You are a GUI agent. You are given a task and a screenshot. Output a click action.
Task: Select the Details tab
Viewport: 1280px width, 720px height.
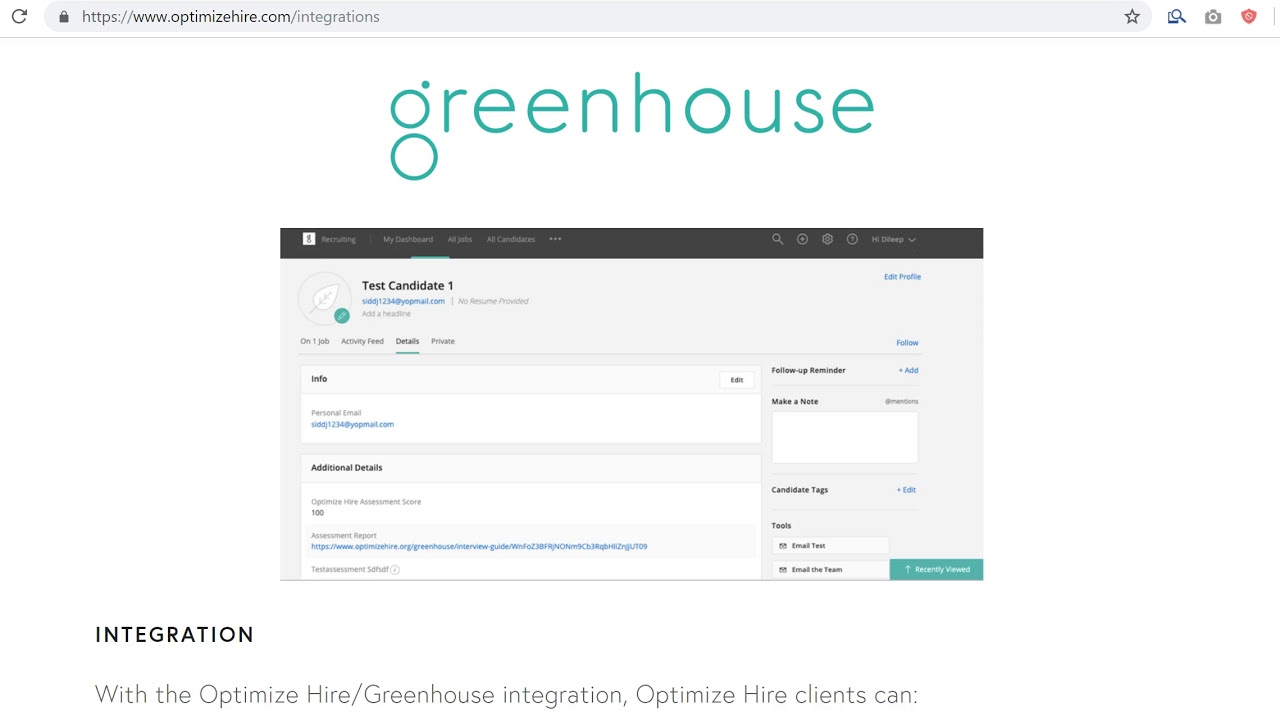pyautogui.click(x=407, y=341)
